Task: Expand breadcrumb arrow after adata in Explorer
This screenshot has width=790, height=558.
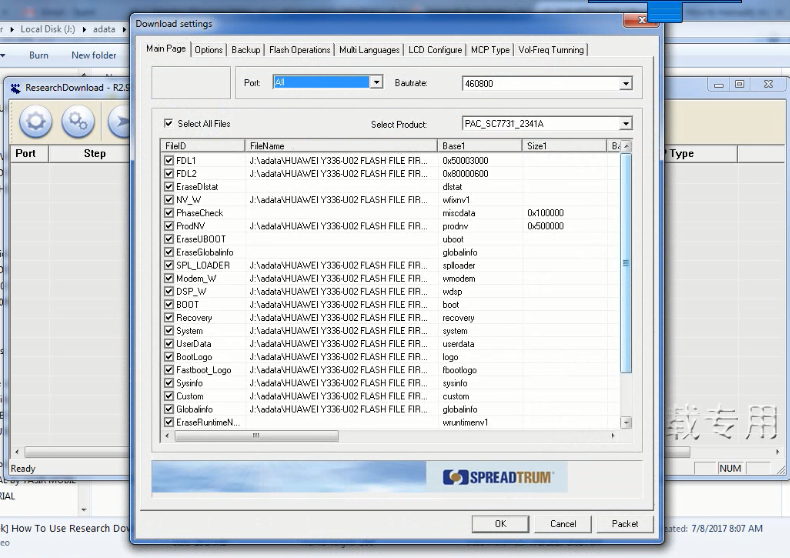Action: tap(124, 29)
